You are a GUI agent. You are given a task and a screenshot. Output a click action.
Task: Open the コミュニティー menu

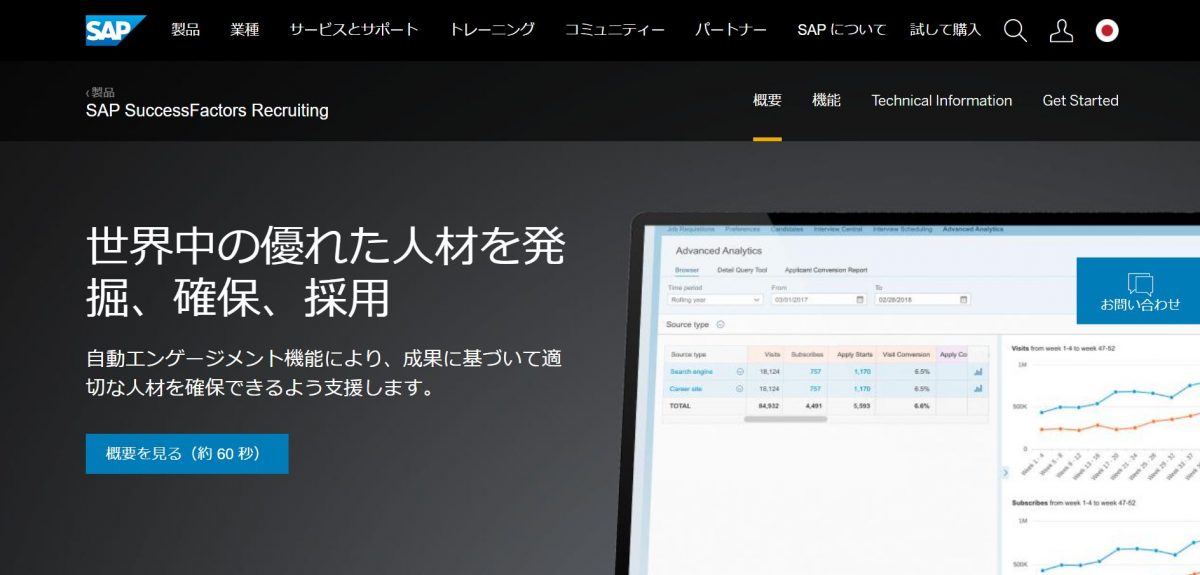[615, 30]
